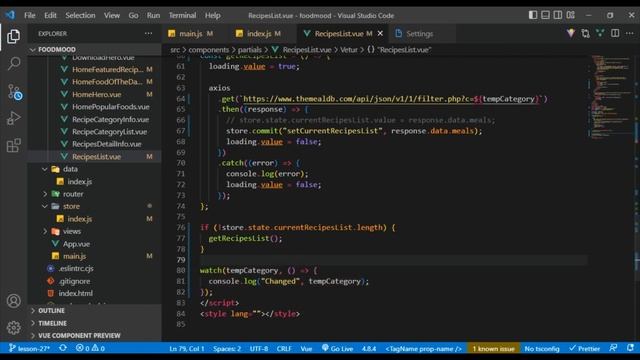The height and width of the screenshot is (360, 640).
Task: Open the Edit menu
Action: (50, 16)
